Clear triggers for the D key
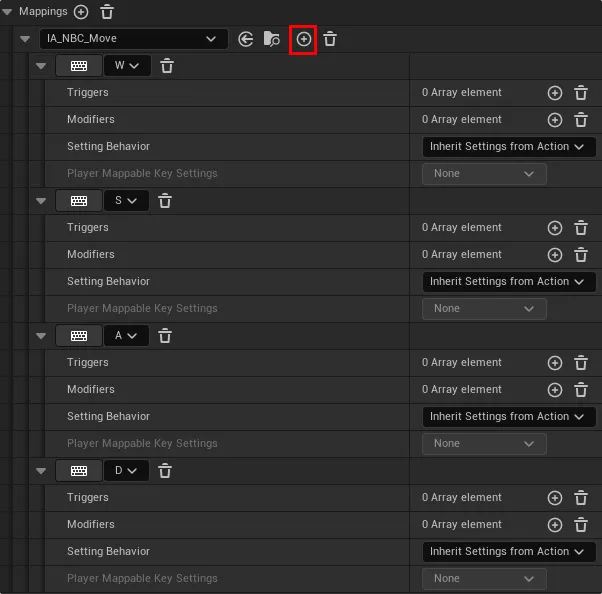The width and height of the screenshot is (602, 594). [581, 498]
